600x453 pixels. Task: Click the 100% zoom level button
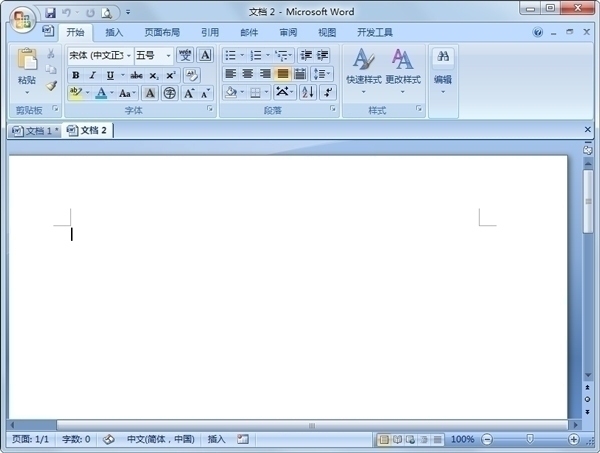[x=462, y=439]
